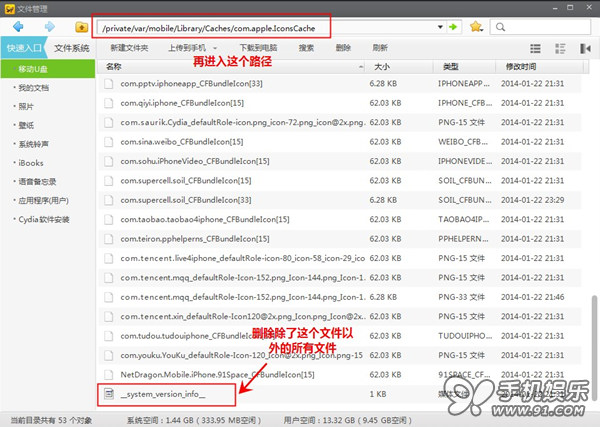This screenshot has width=600, height=427.
Task: Select the com.tencent.mqq file sized 6.28 KB
Action: 340,297
